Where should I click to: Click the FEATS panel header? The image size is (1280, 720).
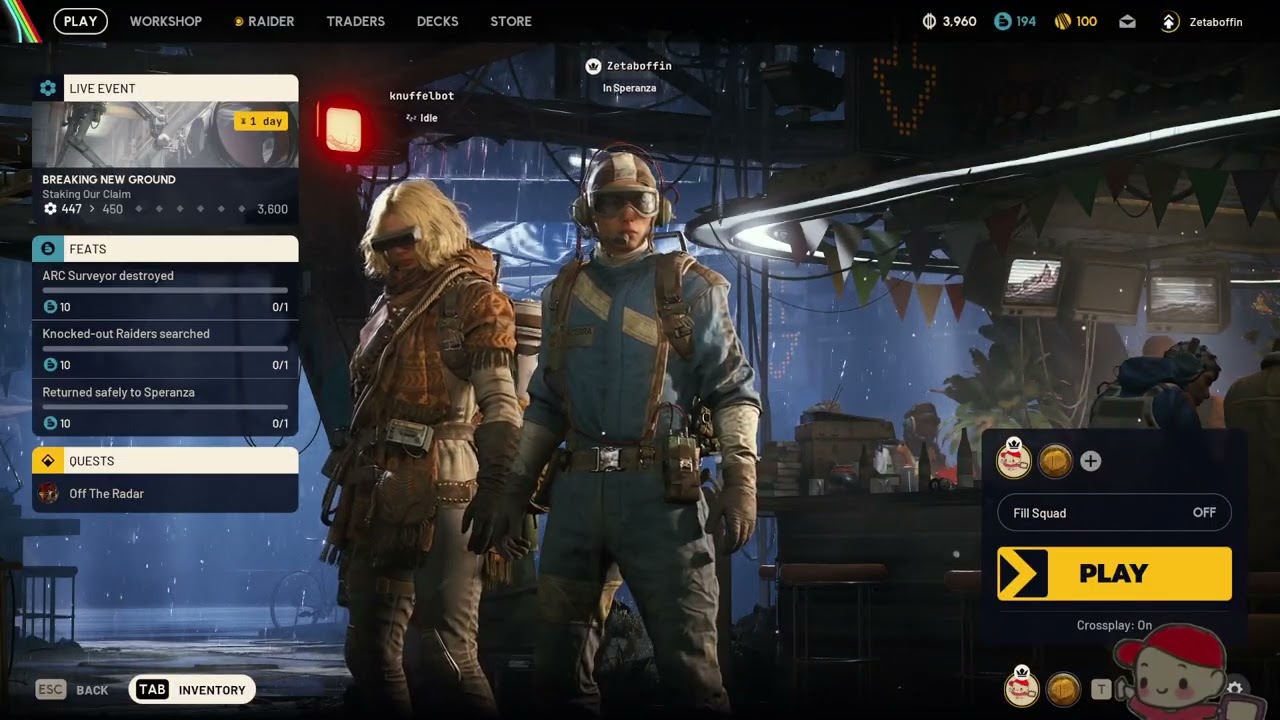pyautogui.click(x=165, y=249)
